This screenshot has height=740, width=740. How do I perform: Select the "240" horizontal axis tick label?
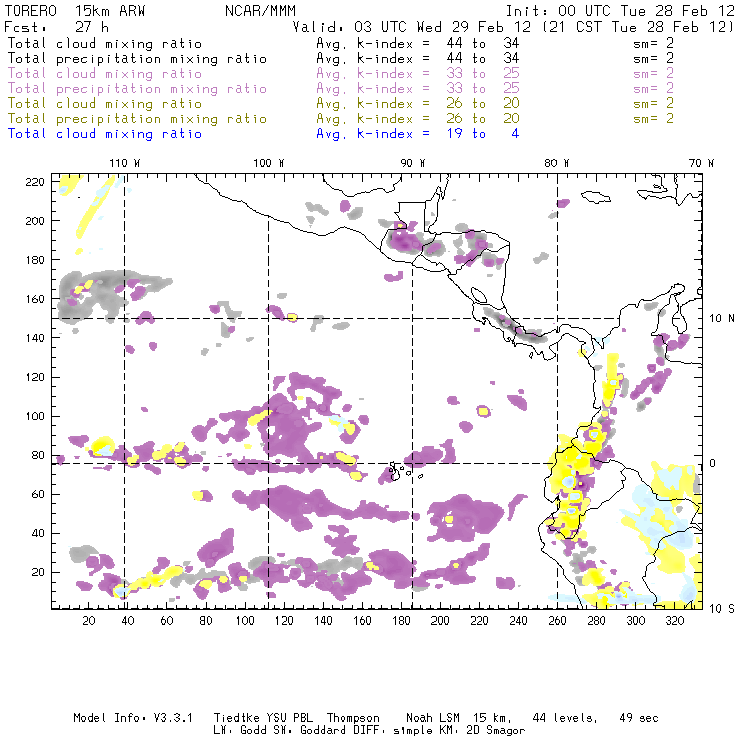pyautogui.click(x=518, y=621)
